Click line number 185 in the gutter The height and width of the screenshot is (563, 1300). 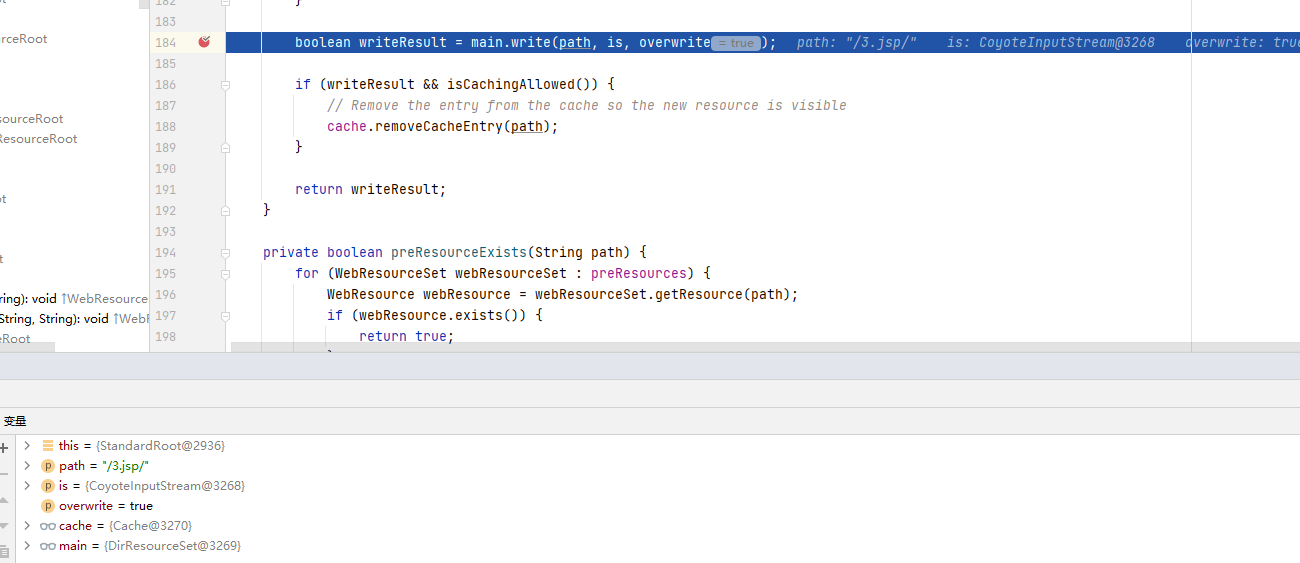[165, 63]
